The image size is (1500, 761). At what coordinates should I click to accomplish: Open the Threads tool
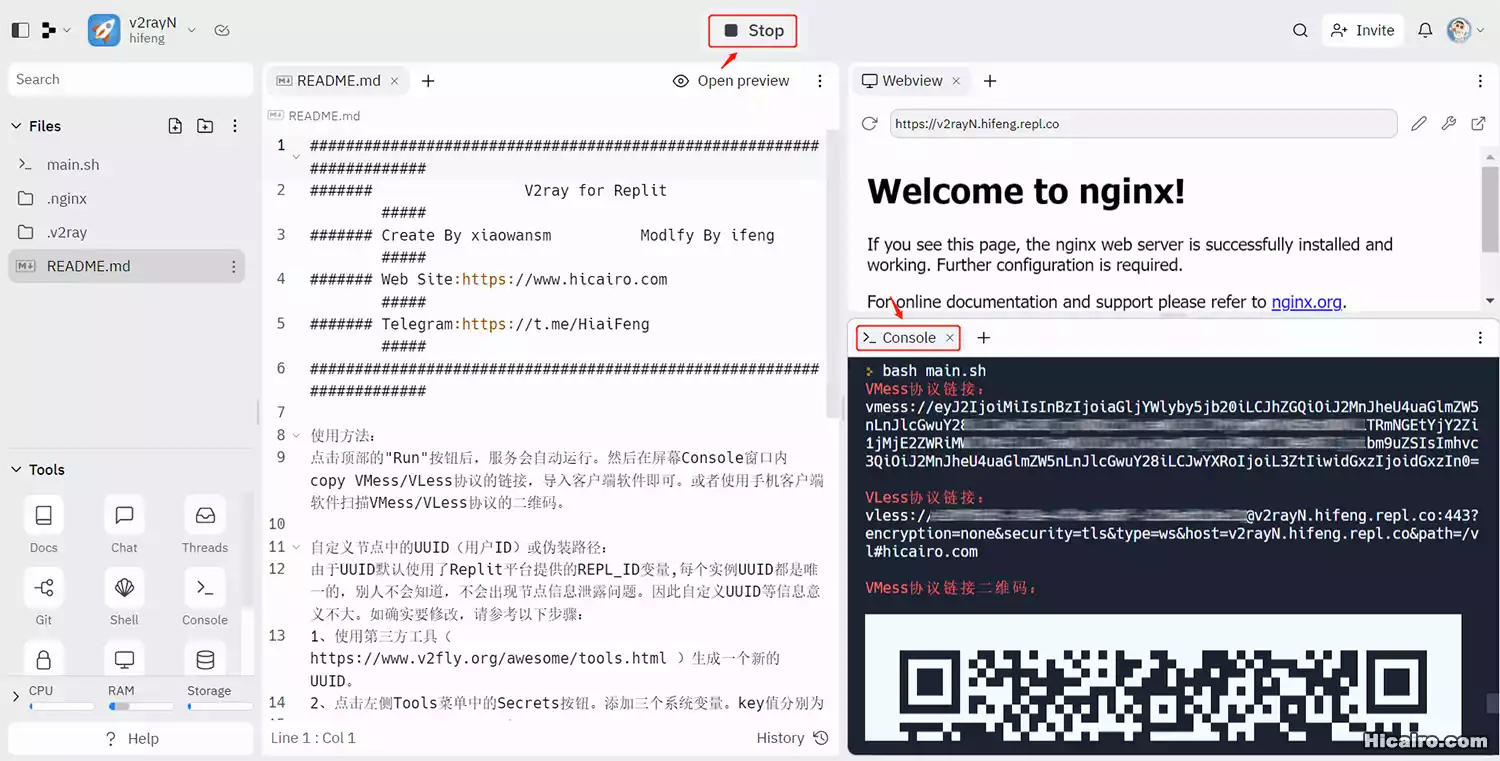click(x=204, y=525)
